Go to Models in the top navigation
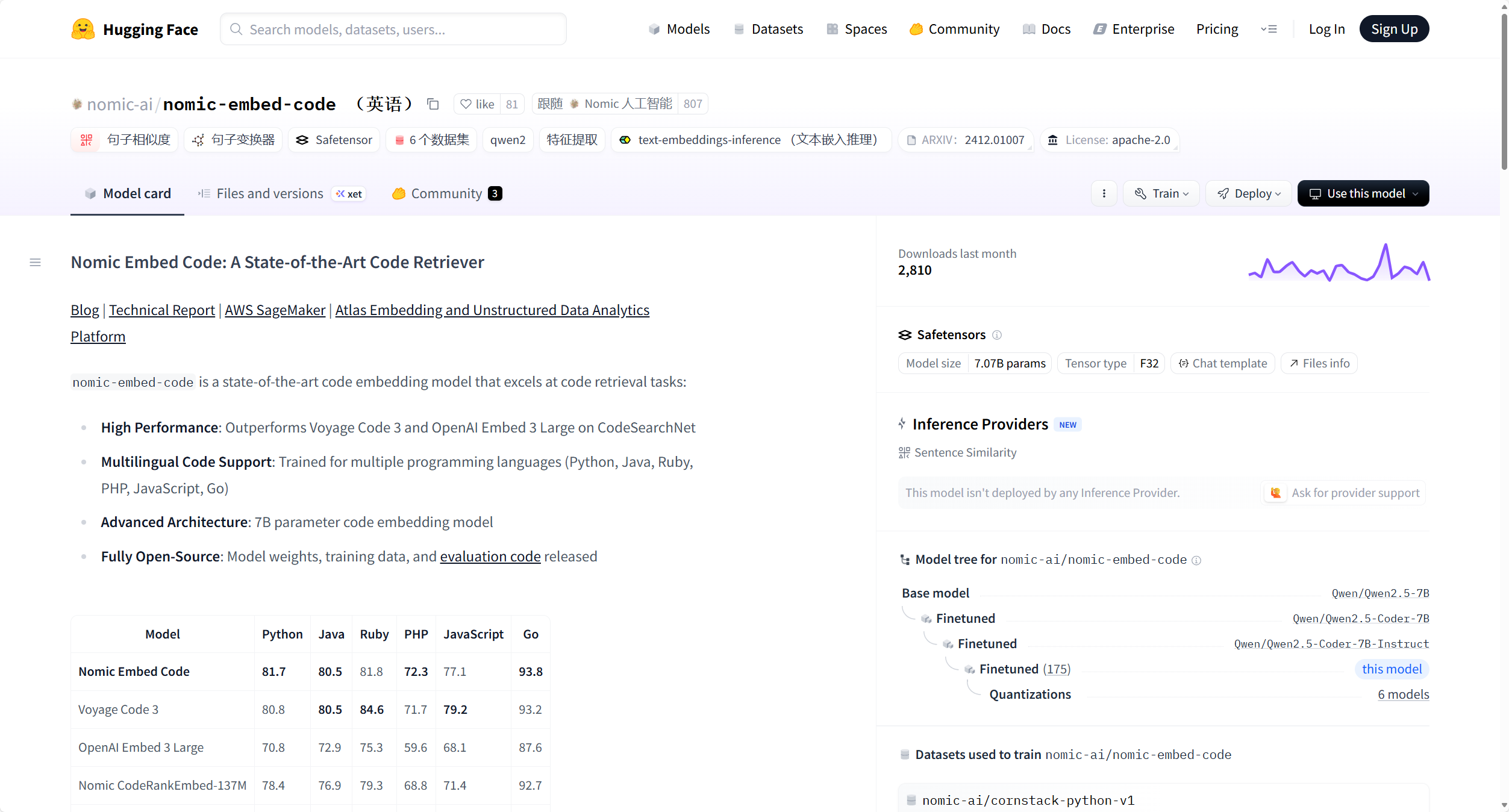 pos(679,29)
